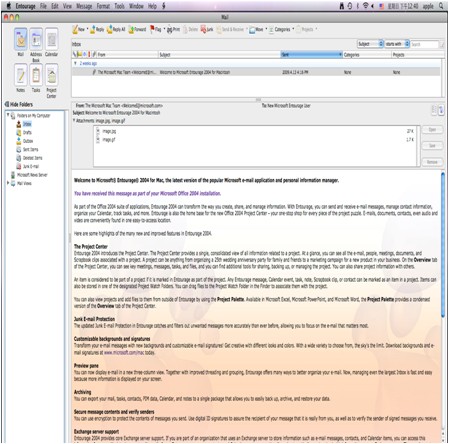Open the Tasks view
The height and width of the screenshot is (444, 449).
36,75
